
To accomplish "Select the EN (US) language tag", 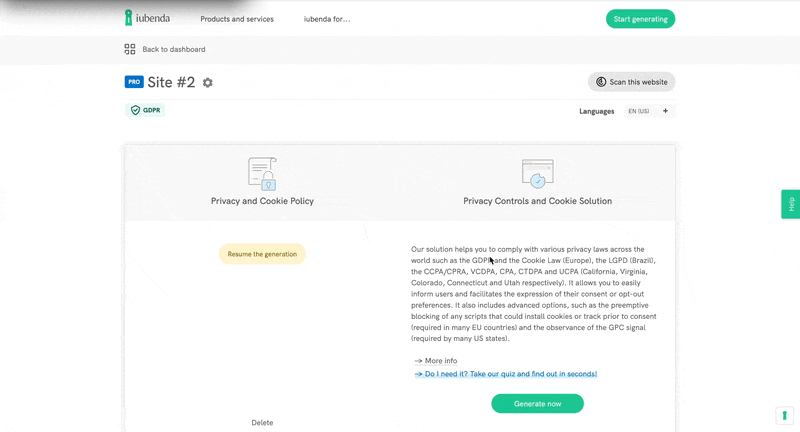I will pyautogui.click(x=638, y=111).
